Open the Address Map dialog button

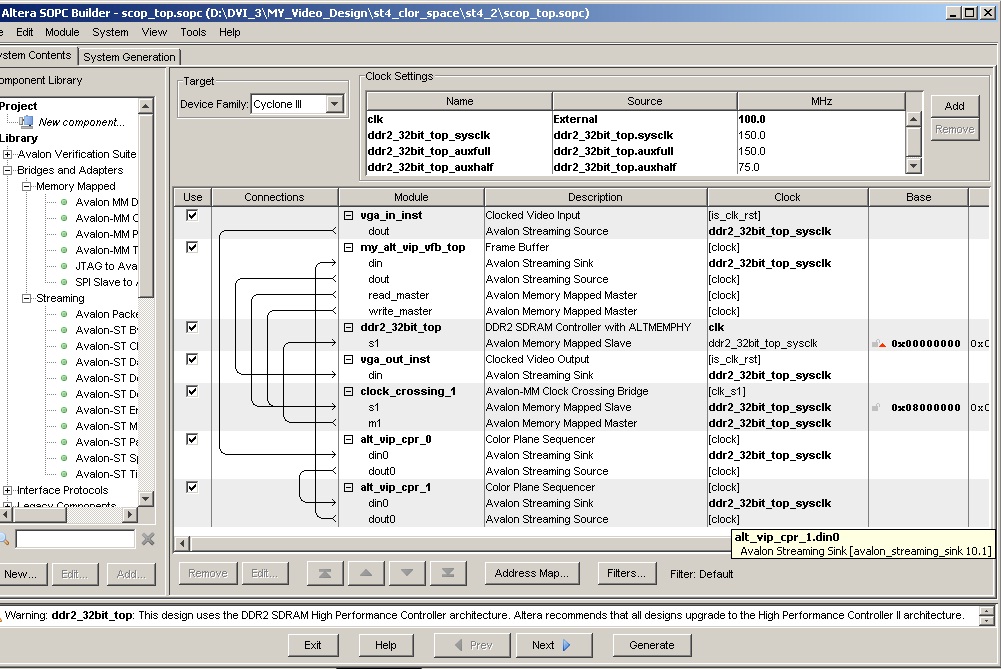[x=532, y=573]
